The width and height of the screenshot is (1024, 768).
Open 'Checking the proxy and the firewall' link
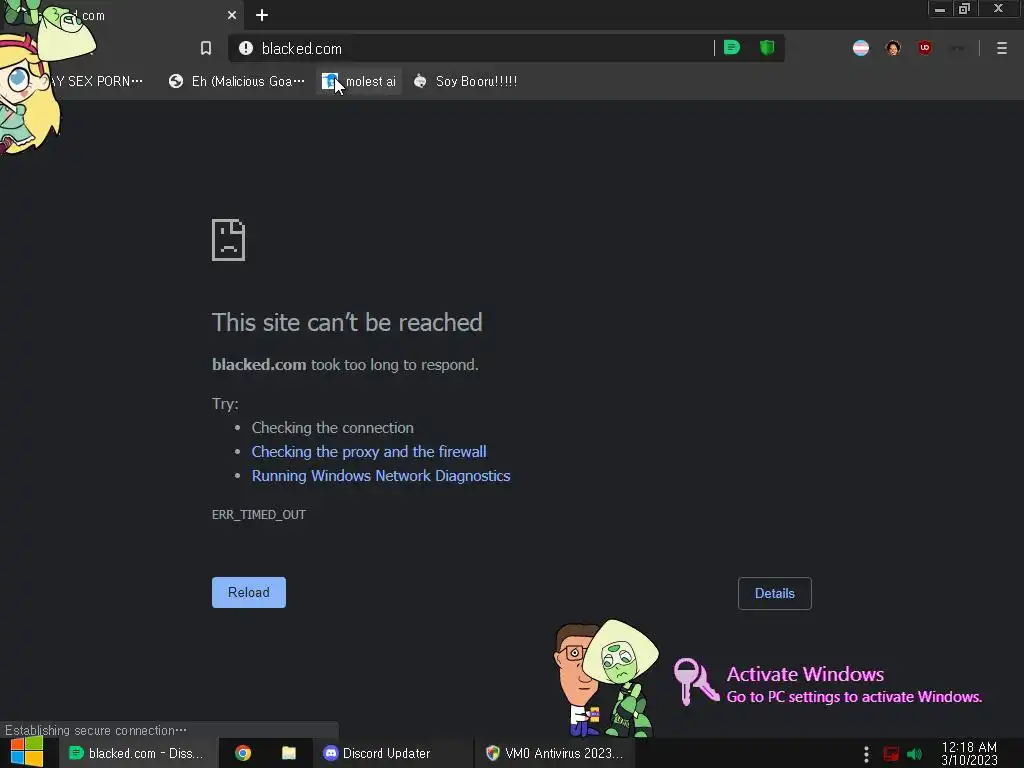point(369,451)
